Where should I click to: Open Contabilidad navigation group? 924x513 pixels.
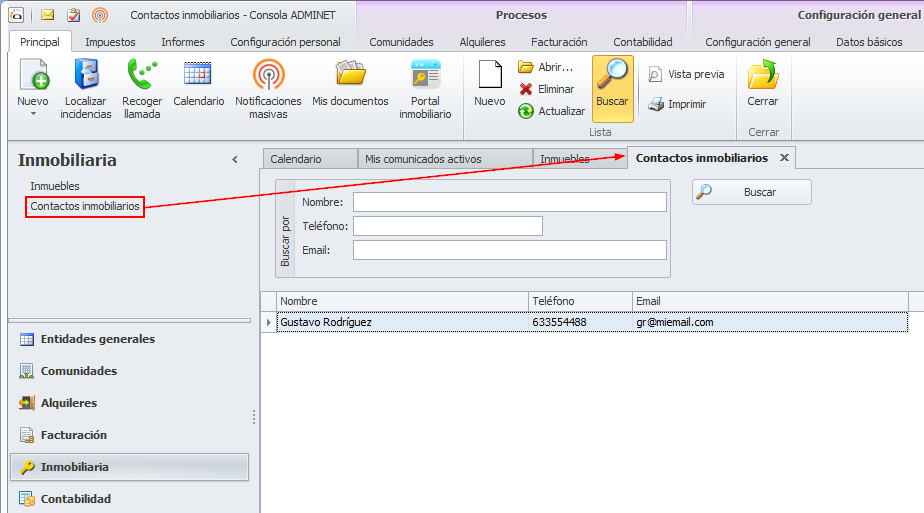pyautogui.click(x=130, y=499)
